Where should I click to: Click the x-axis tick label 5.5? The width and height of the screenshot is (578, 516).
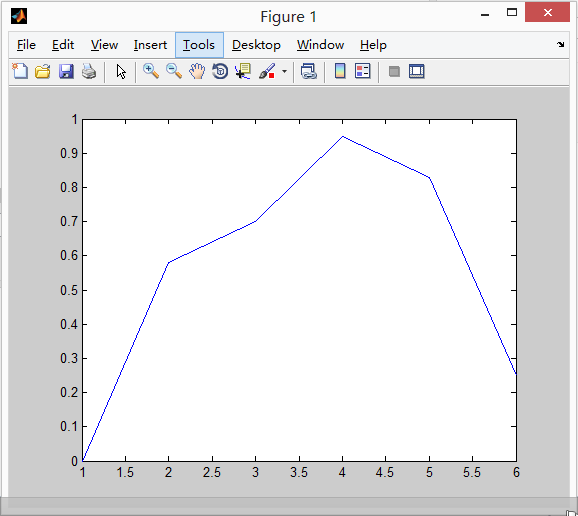tap(472, 473)
